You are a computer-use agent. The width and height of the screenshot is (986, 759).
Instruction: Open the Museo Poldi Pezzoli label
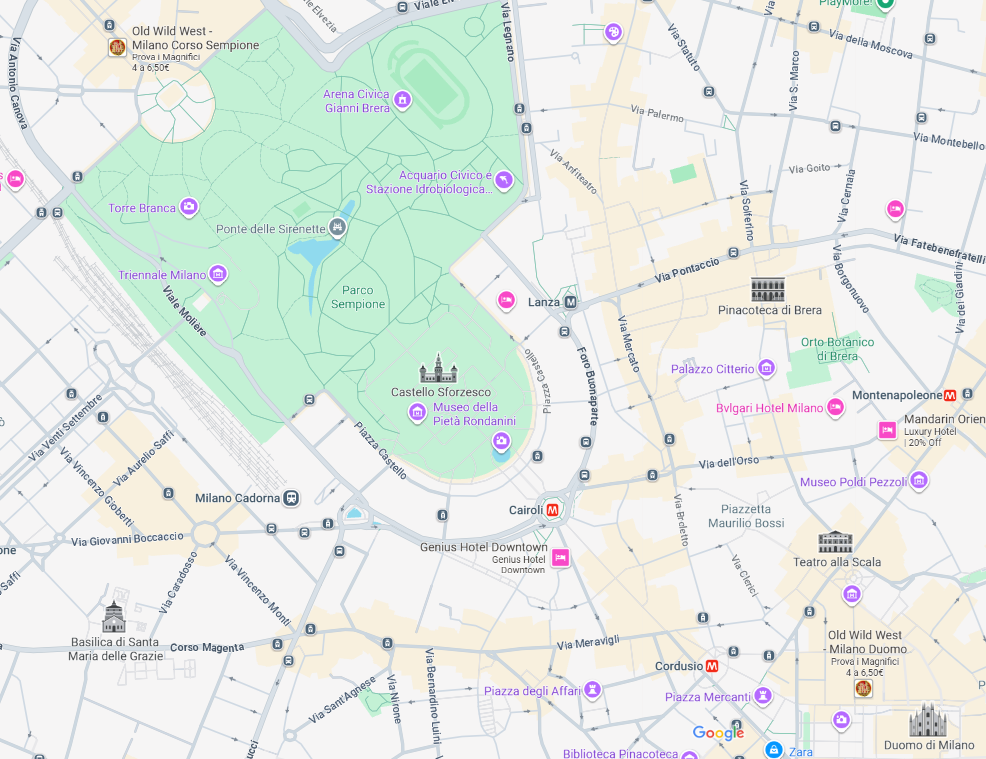pyautogui.click(x=853, y=482)
